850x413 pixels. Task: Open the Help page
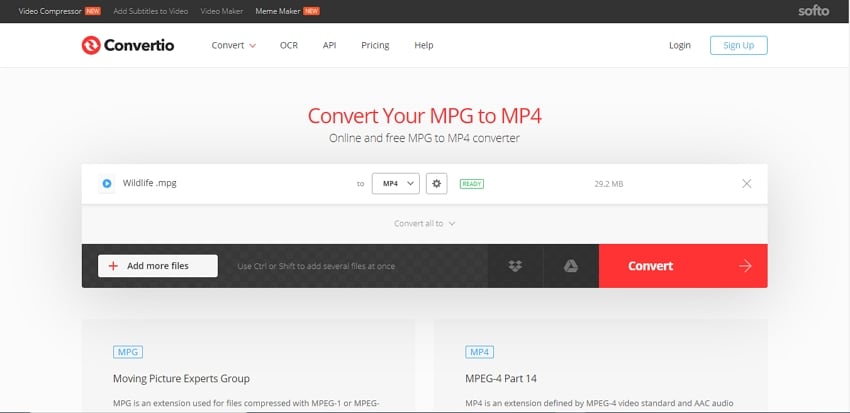point(424,46)
